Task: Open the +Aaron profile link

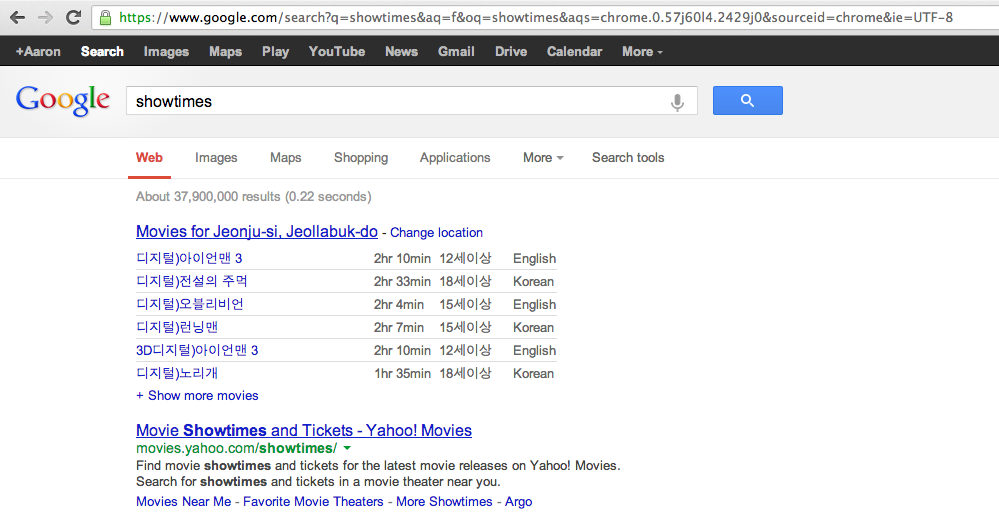Action: tap(38, 52)
